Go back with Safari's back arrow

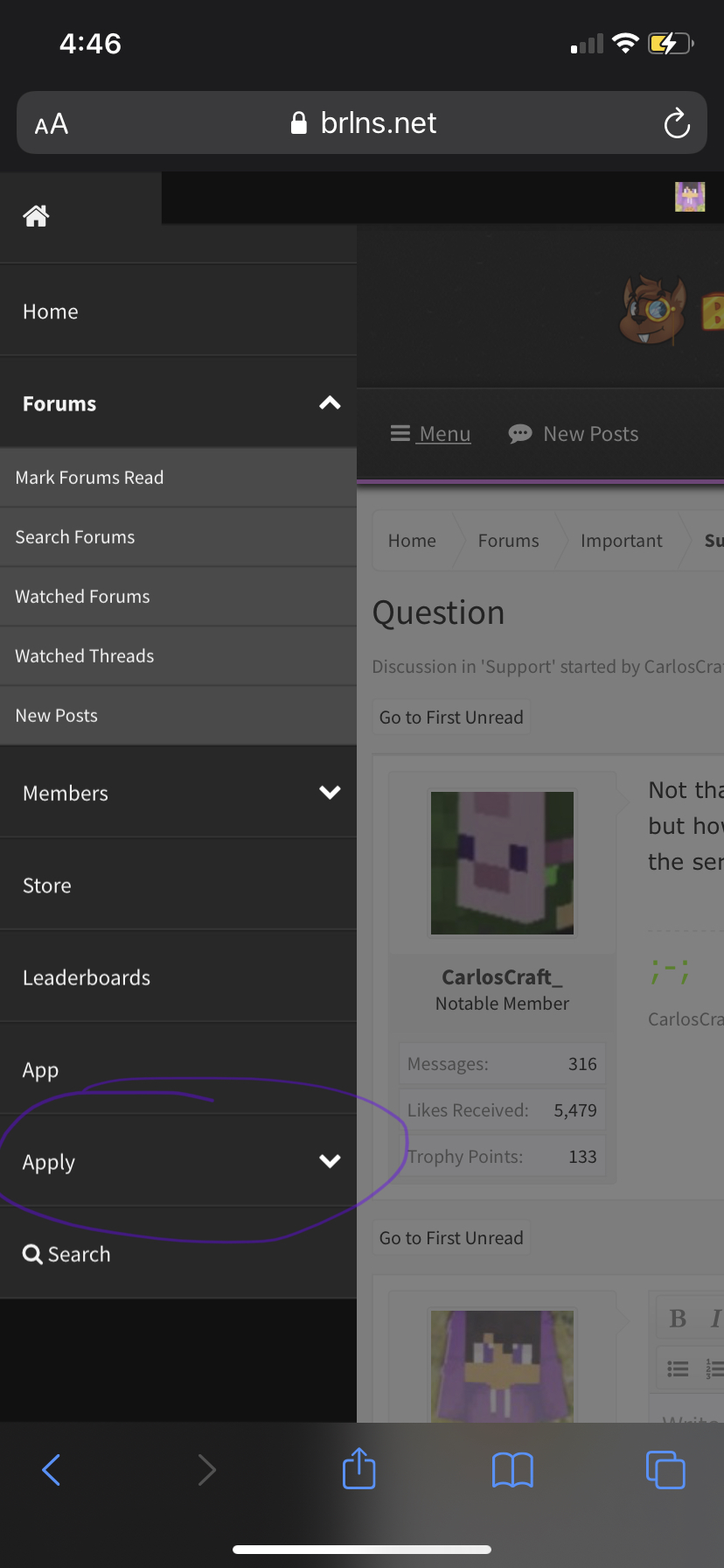(x=52, y=1470)
